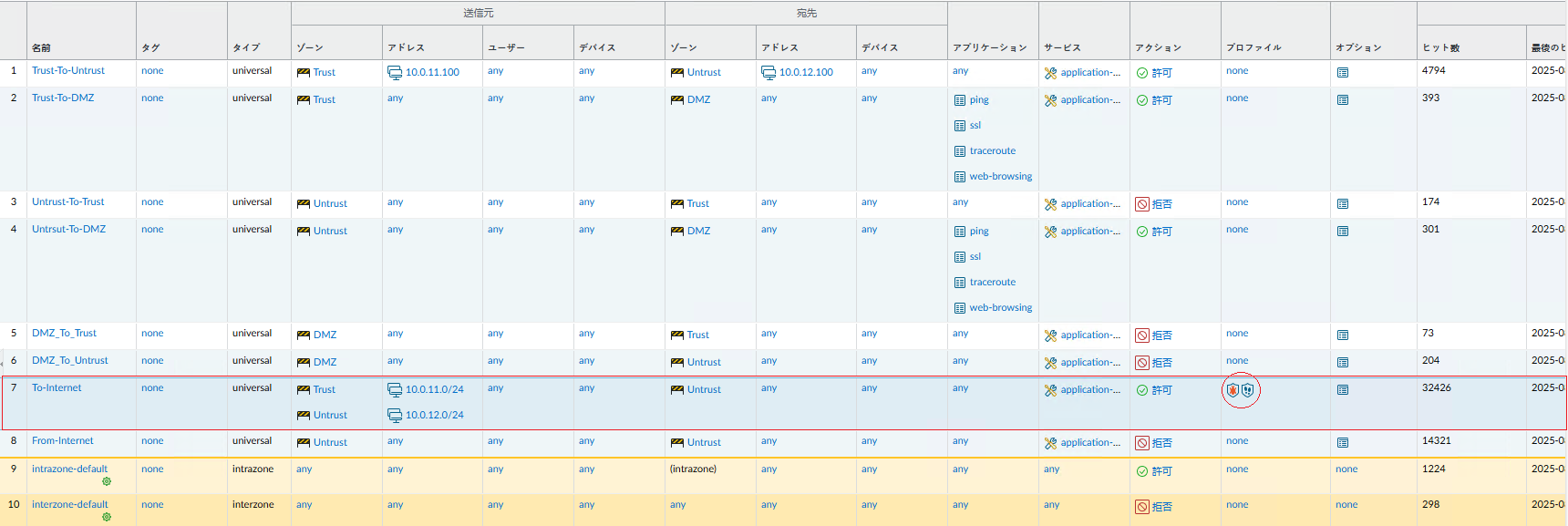Click the antivirus profile icon on To-Internet rule
This screenshot has height=526, width=1568.
click(1233, 390)
